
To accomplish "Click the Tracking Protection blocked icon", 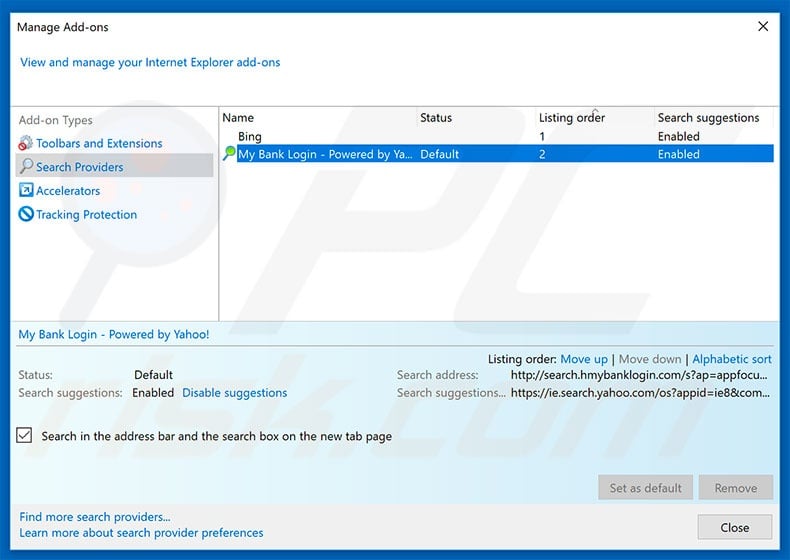I will click(26, 214).
